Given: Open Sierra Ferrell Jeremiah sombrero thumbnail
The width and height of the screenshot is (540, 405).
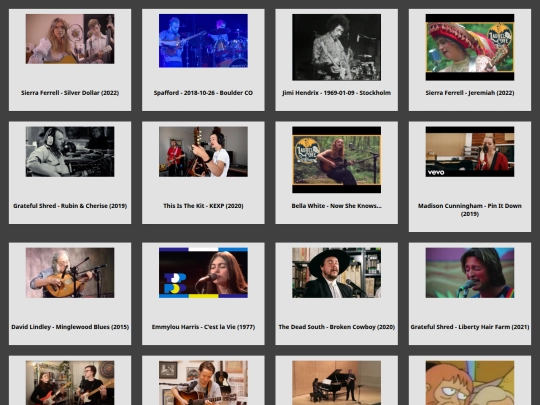Looking at the screenshot, I should coord(470,47).
